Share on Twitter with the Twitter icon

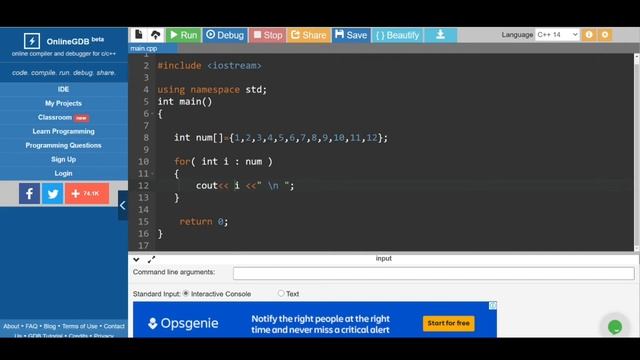coord(52,193)
